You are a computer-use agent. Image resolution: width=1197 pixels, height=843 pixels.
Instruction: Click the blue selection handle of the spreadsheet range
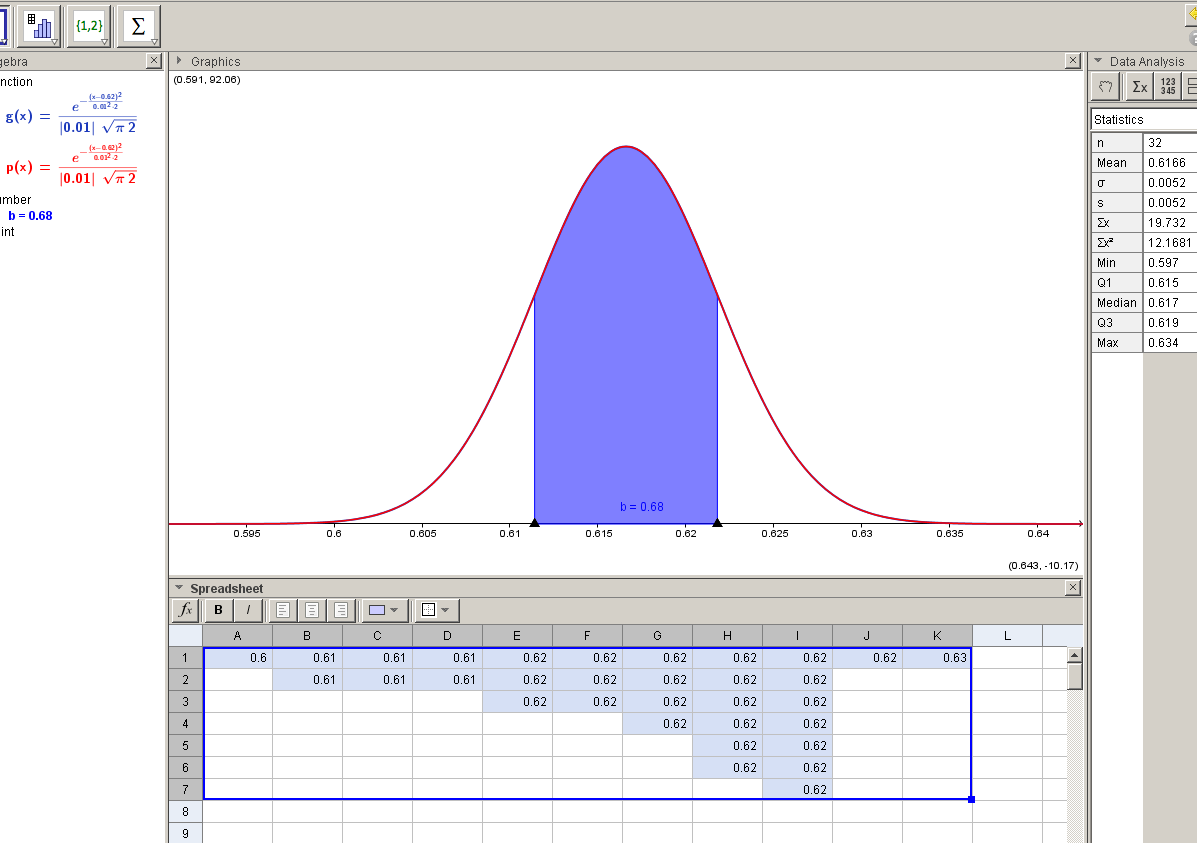click(971, 799)
